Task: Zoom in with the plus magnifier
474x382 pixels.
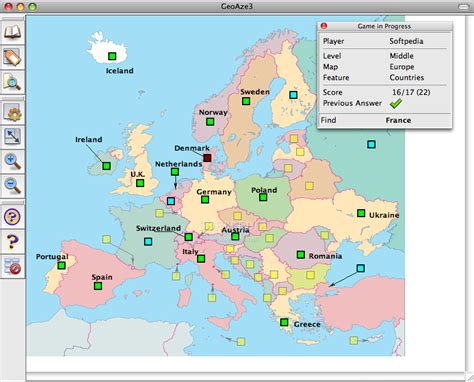Action: coord(12,161)
